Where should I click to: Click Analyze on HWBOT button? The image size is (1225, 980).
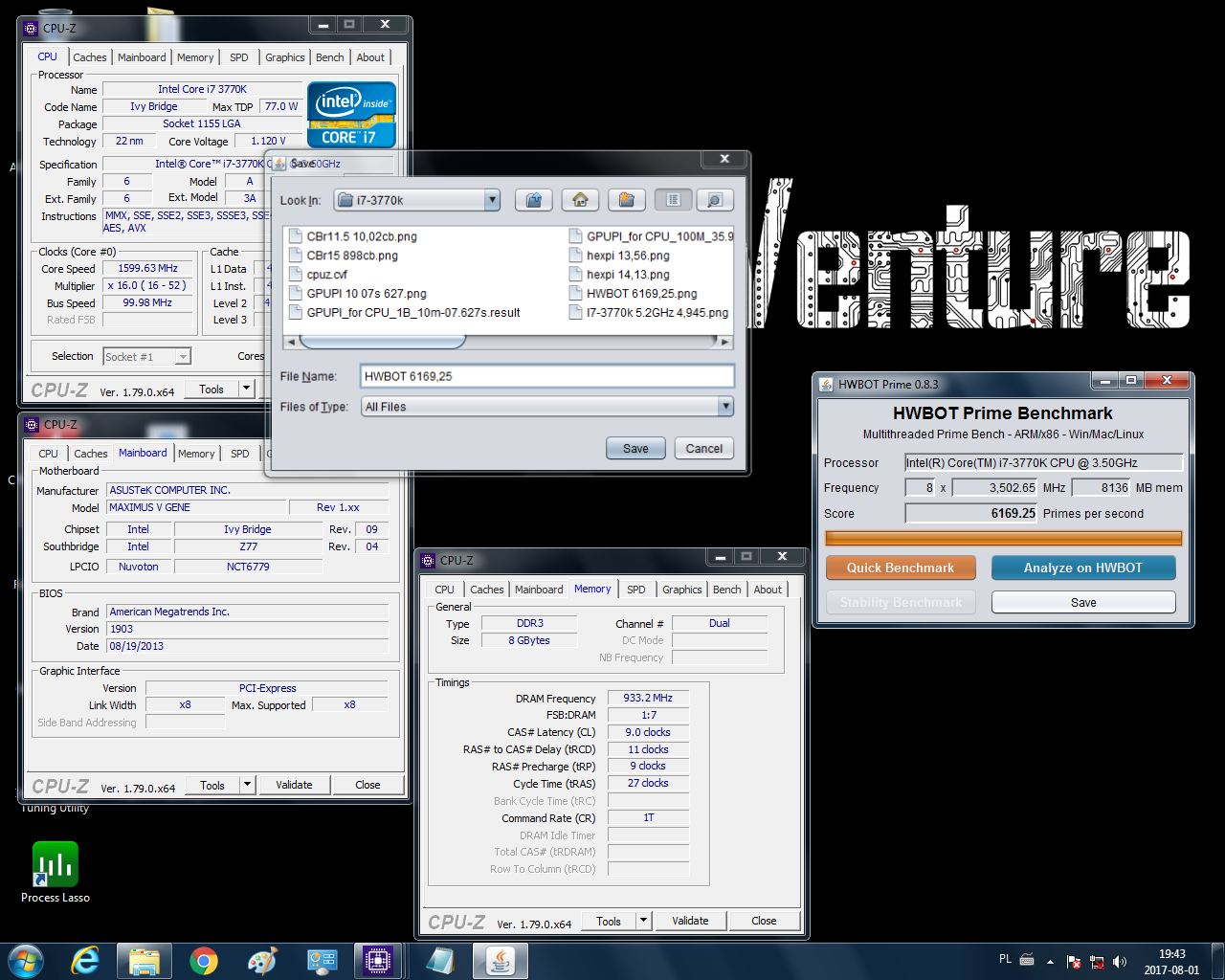(x=1083, y=568)
